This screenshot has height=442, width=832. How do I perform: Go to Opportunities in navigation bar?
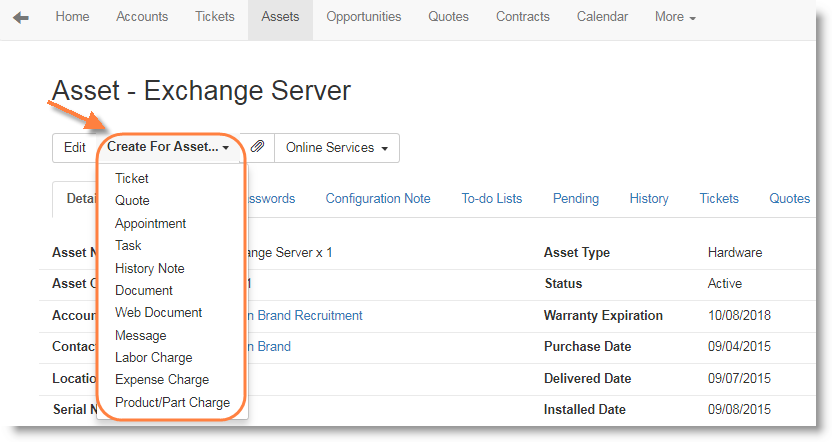364,17
